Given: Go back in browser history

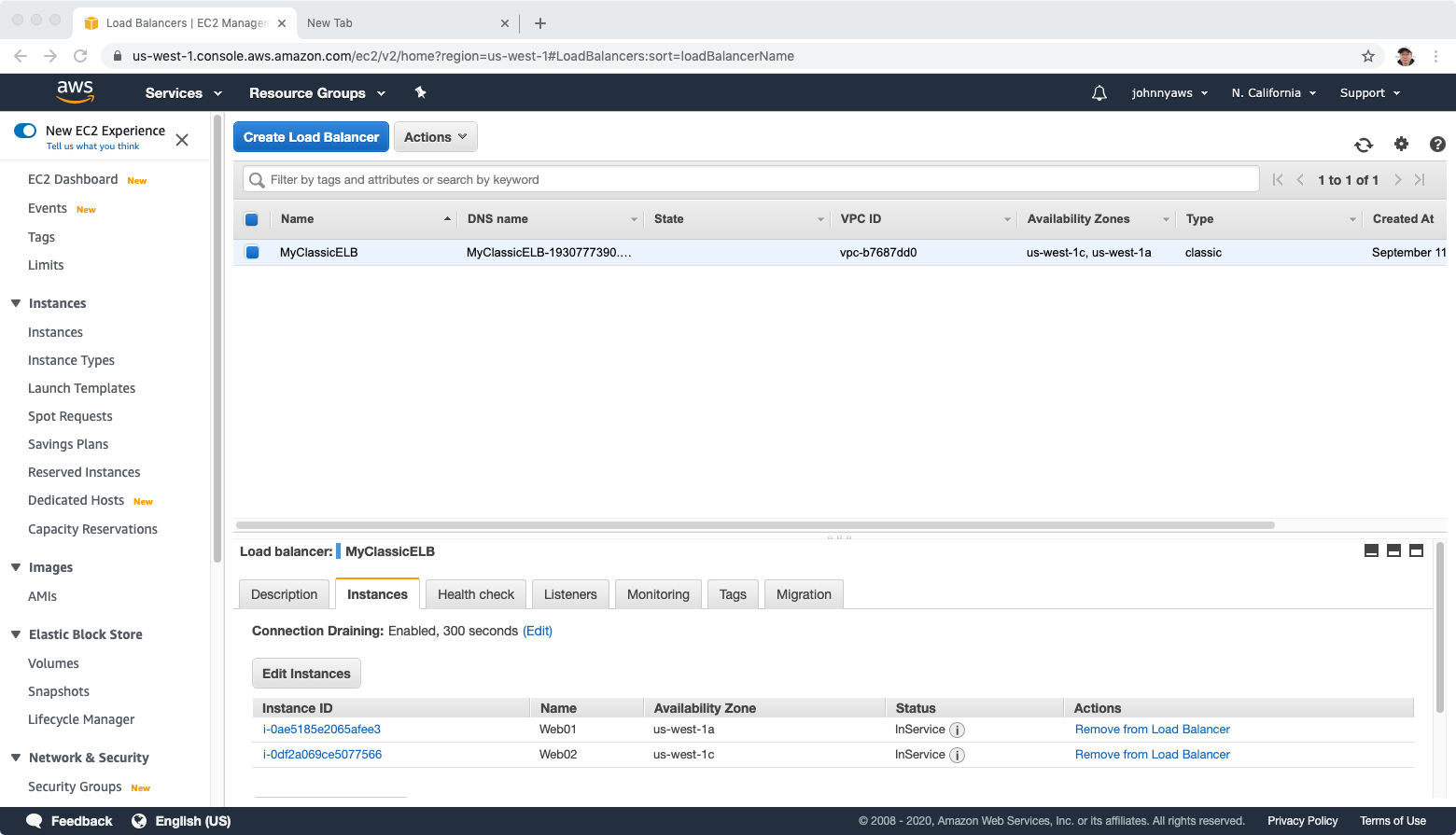Looking at the screenshot, I should point(21,56).
